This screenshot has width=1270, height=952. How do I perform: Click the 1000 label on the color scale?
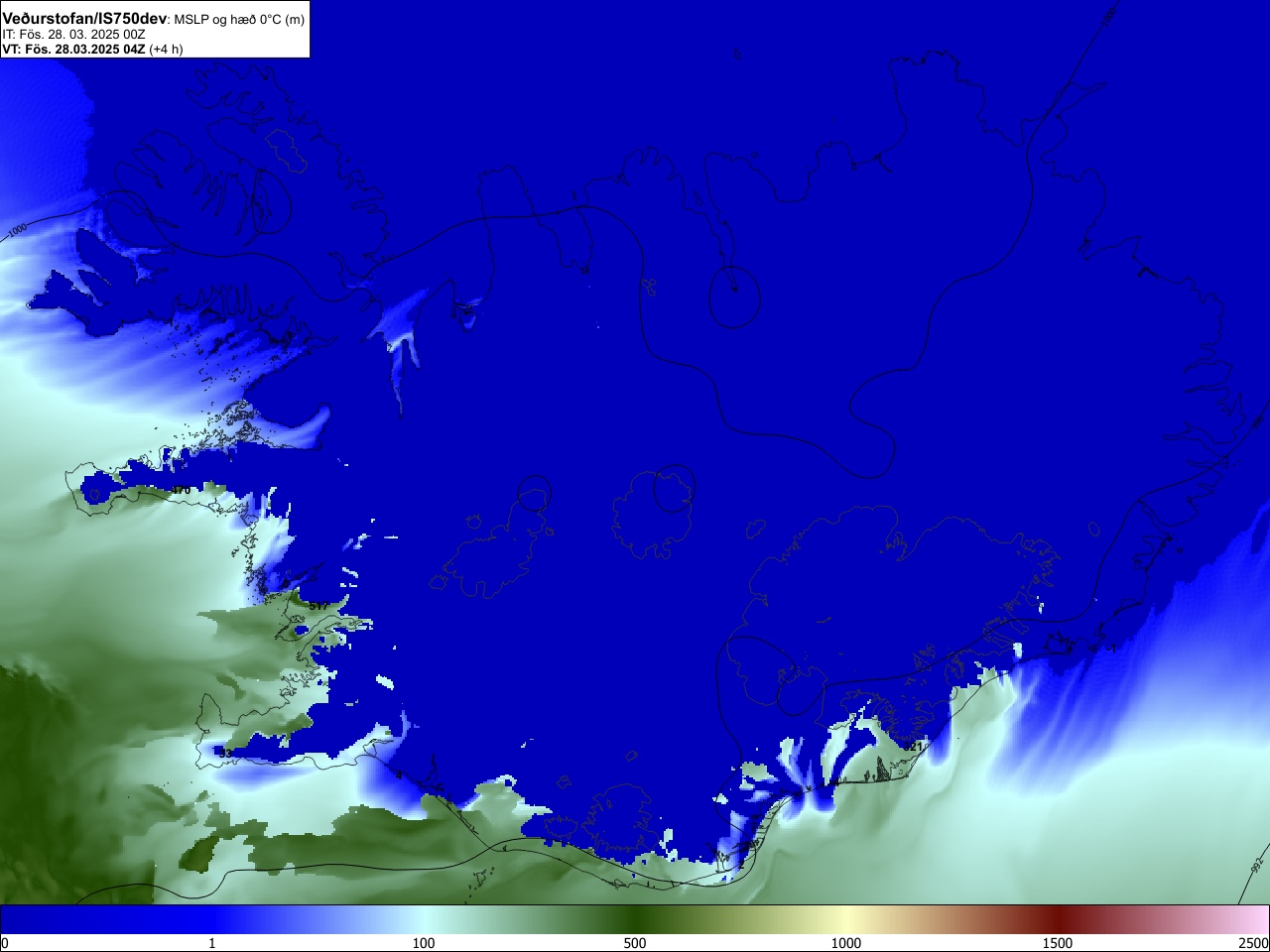pos(846,943)
